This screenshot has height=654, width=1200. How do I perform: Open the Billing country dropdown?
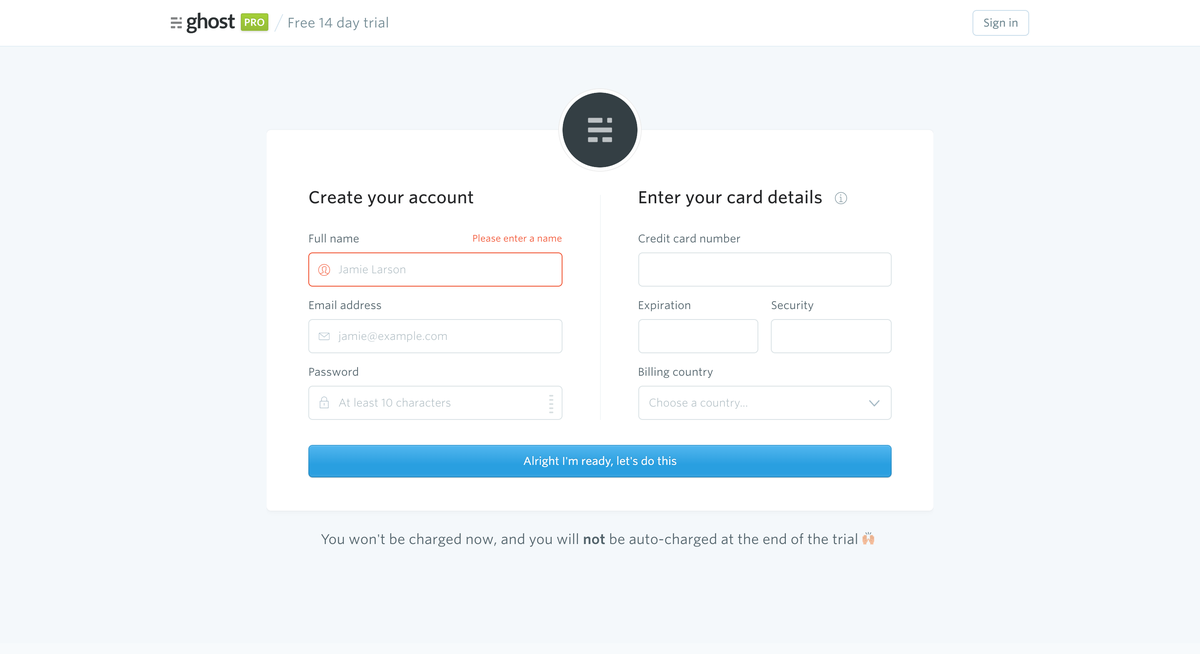[765, 403]
